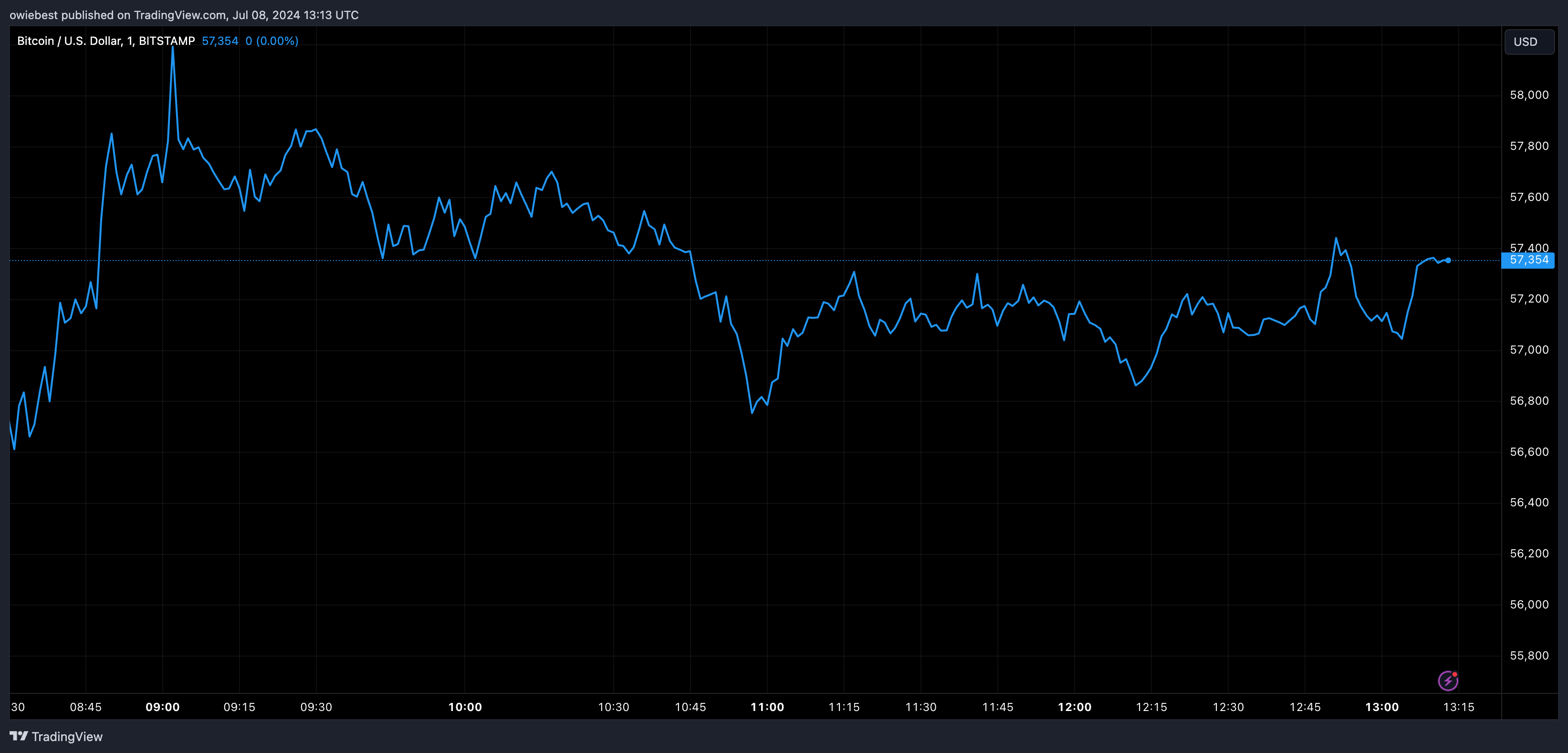Select the 11:00 time axis label
The width and height of the screenshot is (1568, 753).
point(767,707)
